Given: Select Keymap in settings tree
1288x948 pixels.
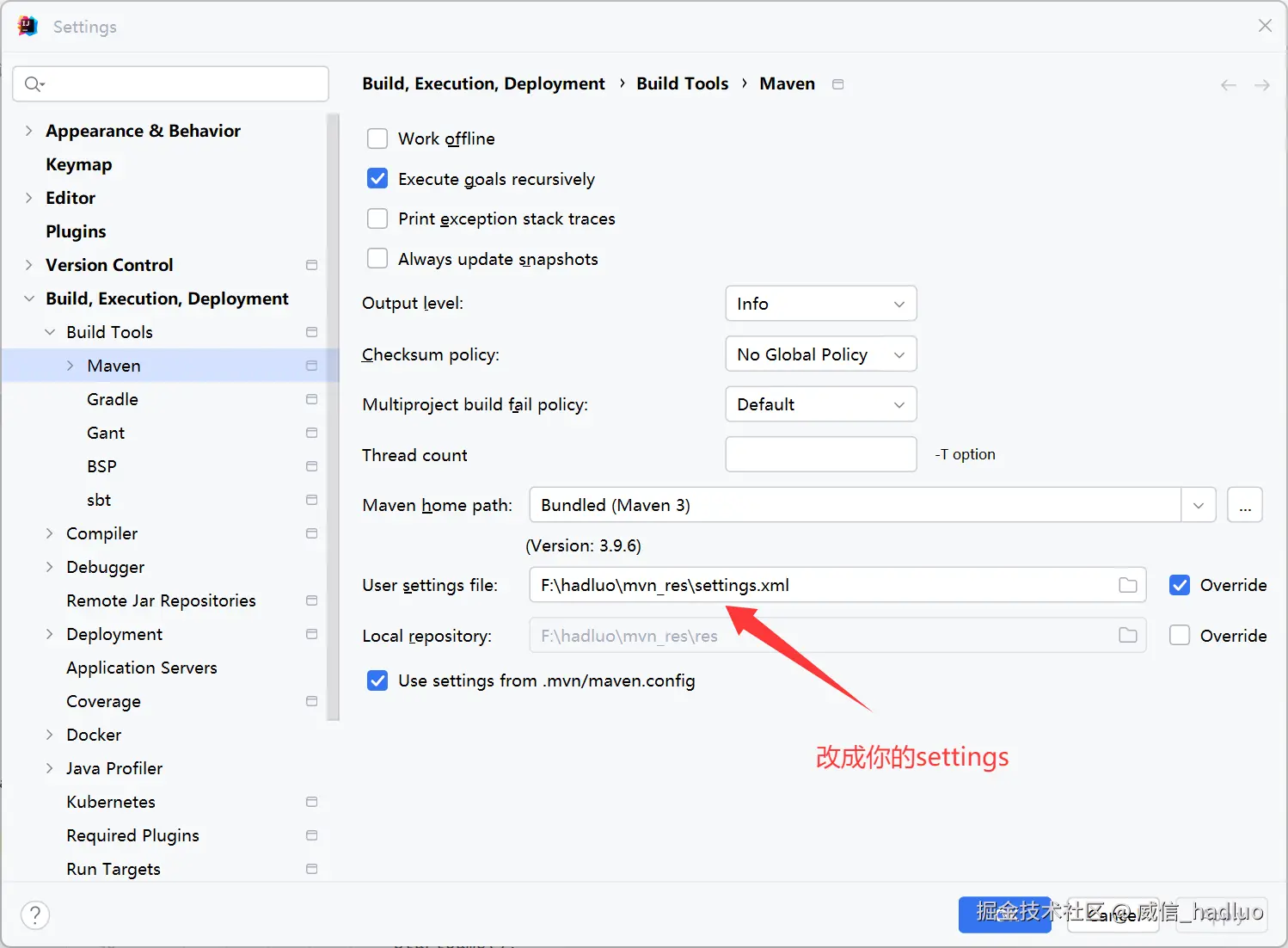Looking at the screenshot, I should [x=79, y=164].
